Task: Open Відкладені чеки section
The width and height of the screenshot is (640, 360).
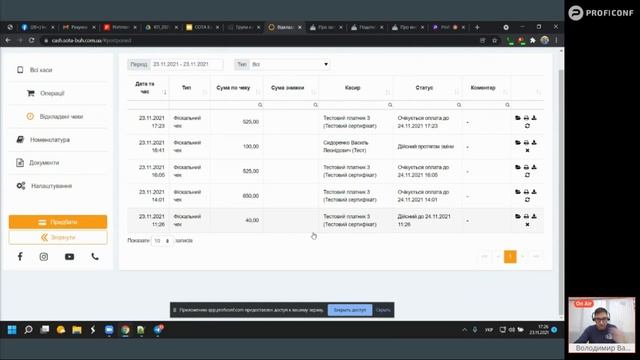Action: click(x=61, y=116)
